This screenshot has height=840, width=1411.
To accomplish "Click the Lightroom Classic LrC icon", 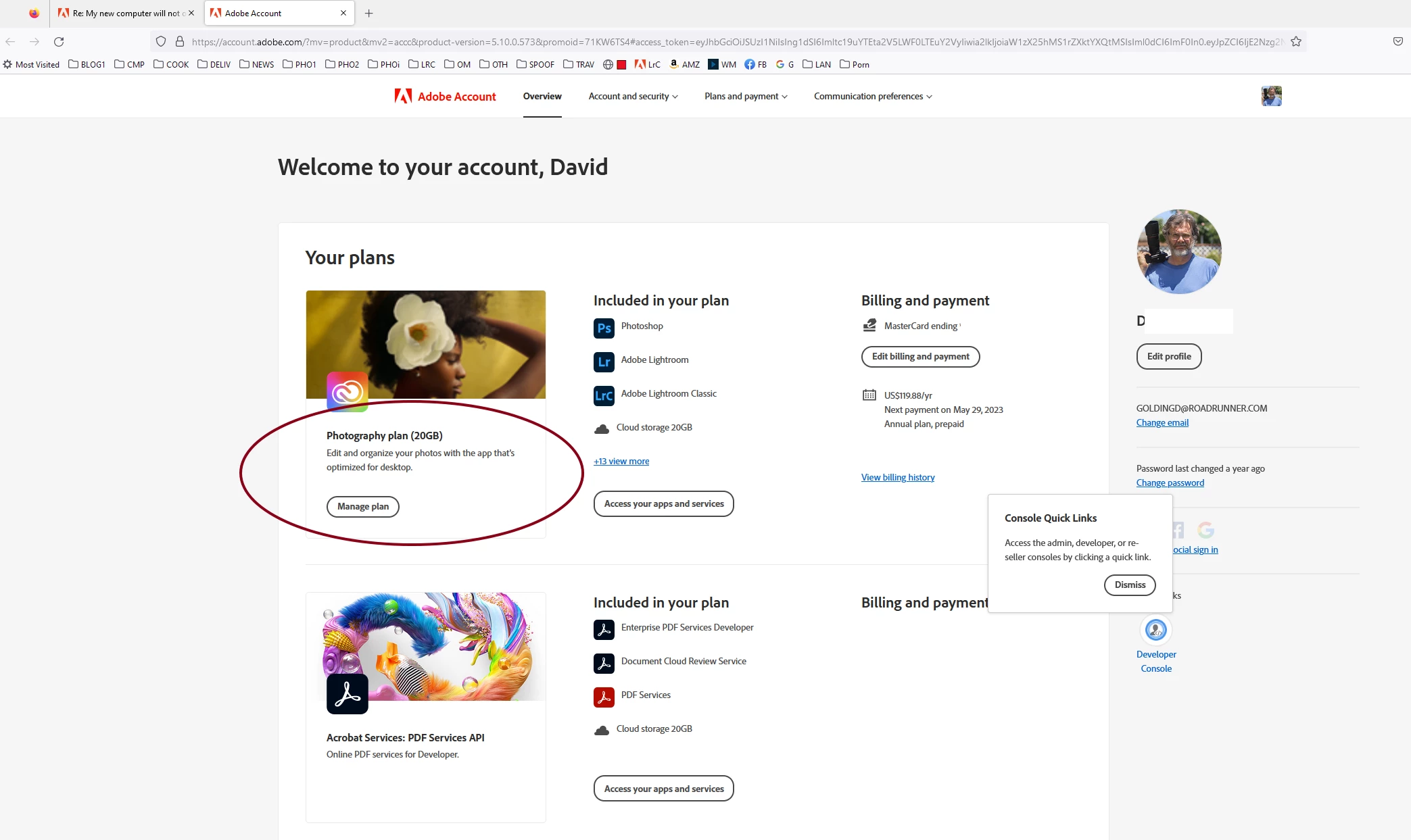I will [x=604, y=396].
